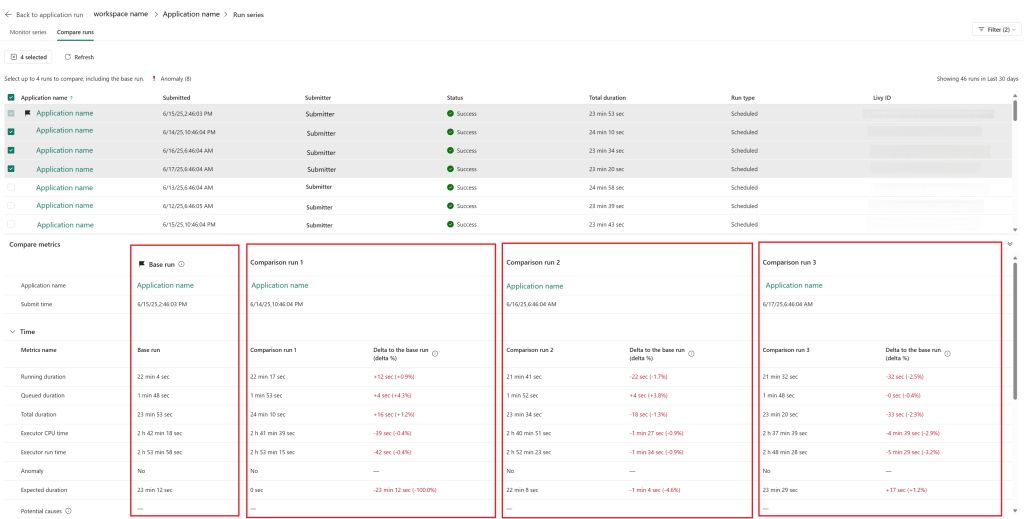Click the 4 selected button

30,57
